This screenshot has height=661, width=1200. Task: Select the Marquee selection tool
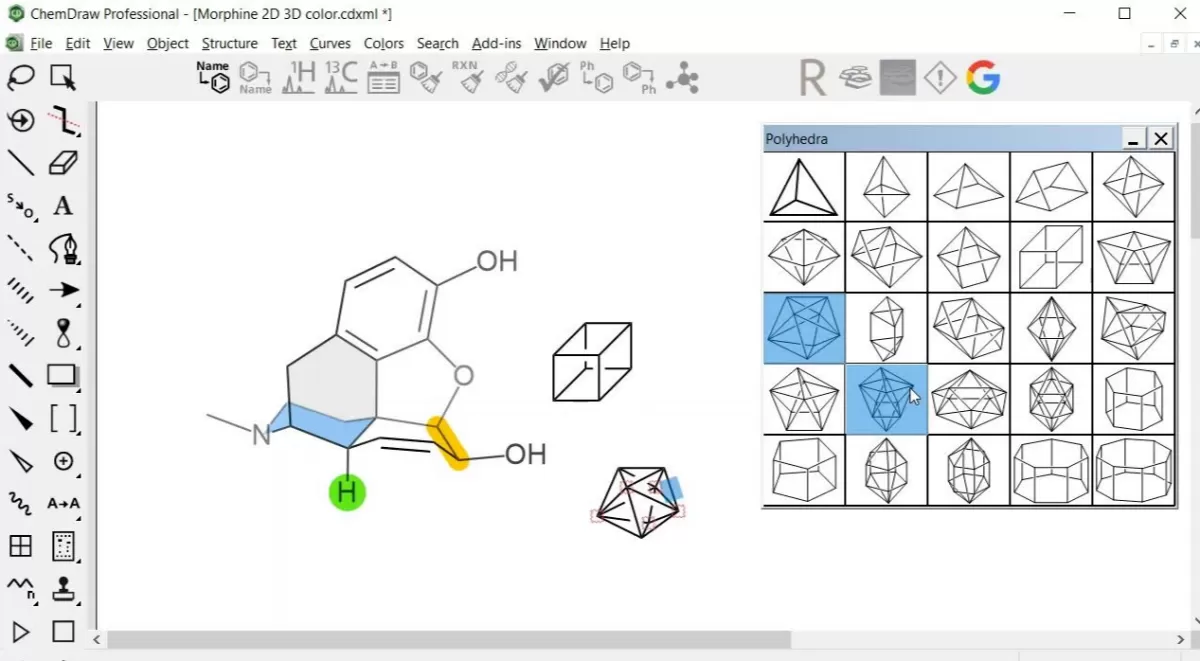pos(63,77)
